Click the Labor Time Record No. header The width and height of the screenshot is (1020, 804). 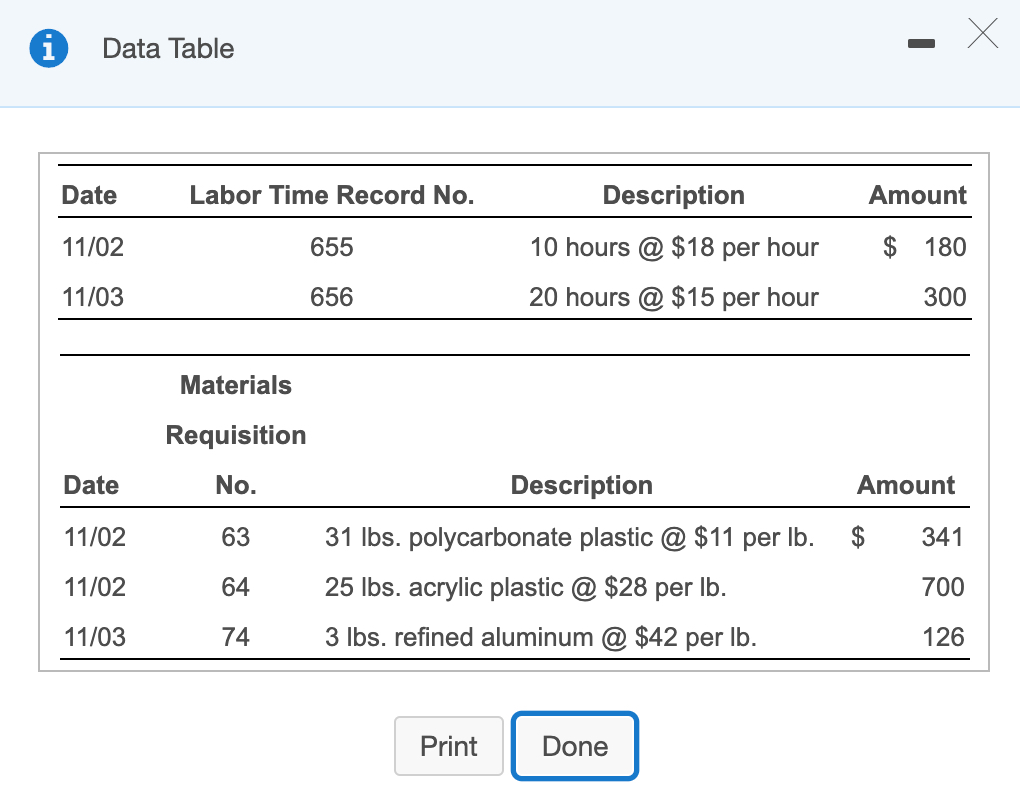[x=331, y=195]
